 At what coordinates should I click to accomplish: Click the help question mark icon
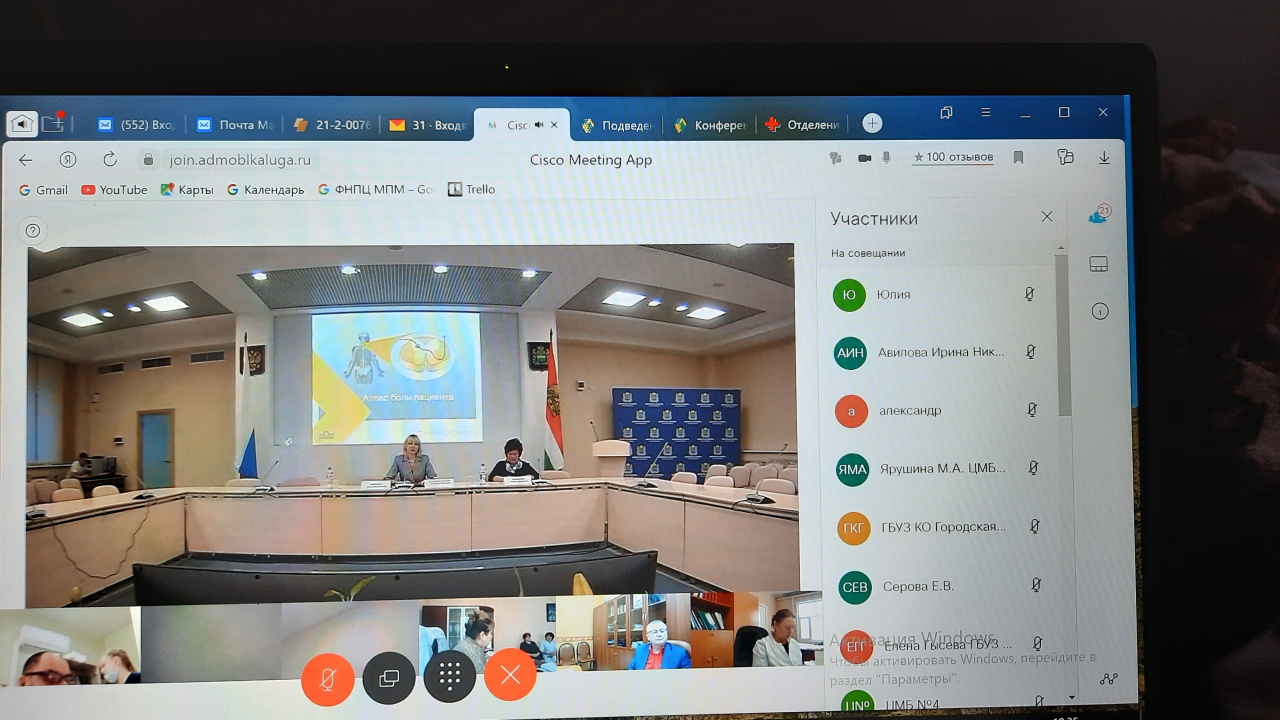(x=33, y=231)
